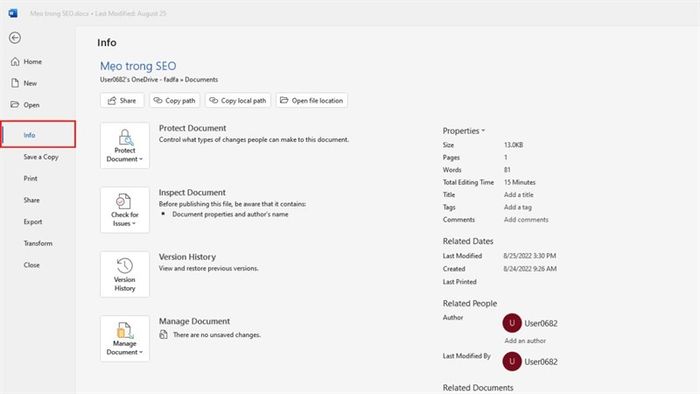This screenshot has width=700, height=394.
Task: Click the Check for Issues inspect icon
Action: click(x=124, y=201)
